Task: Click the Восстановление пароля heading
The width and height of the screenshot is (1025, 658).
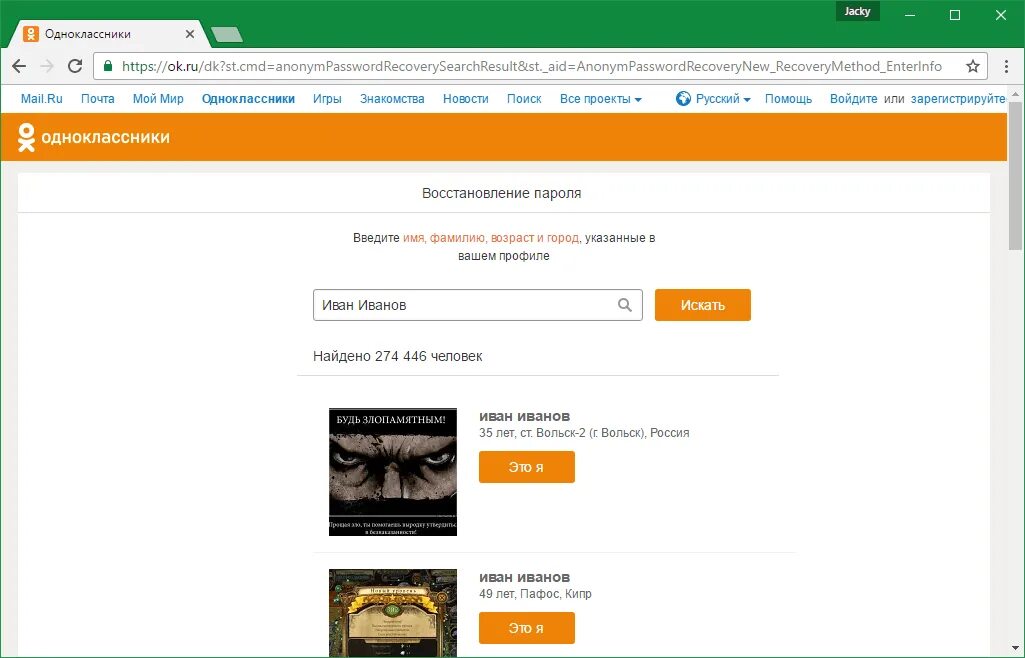Action: (x=501, y=193)
